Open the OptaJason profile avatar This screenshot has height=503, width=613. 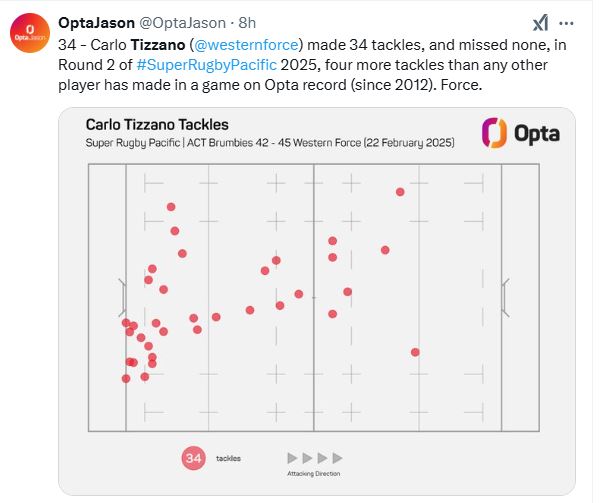pyautogui.click(x=30, y=33)
